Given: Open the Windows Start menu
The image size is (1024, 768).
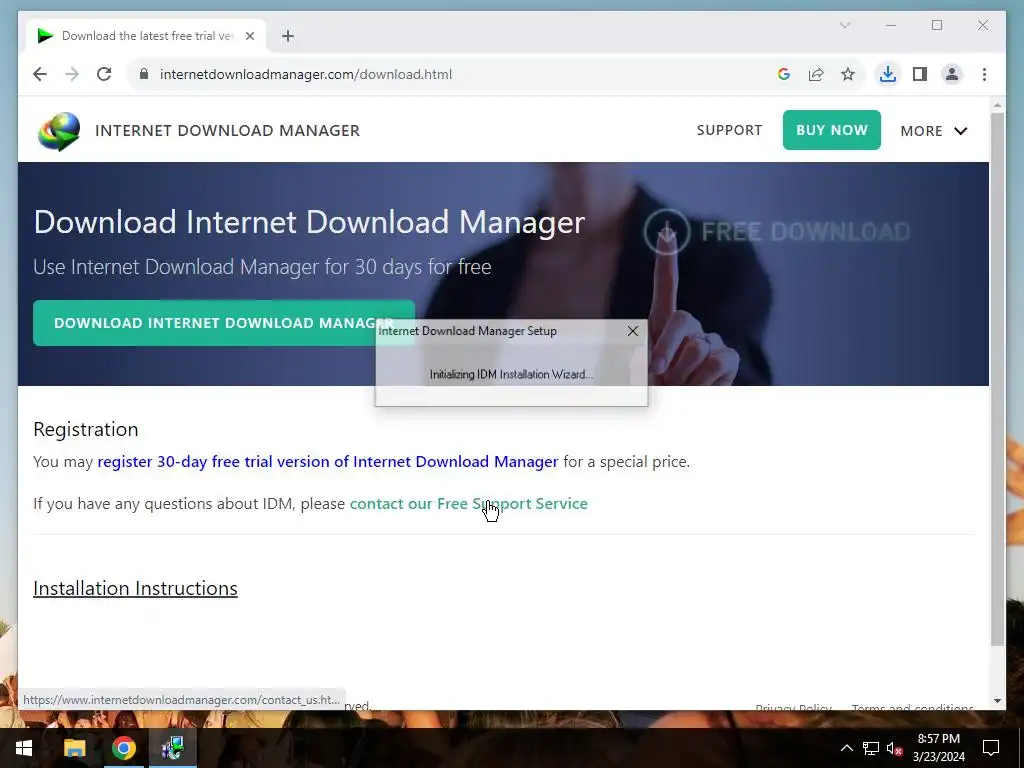Looking at the screenshot, I should pos(24,748).
